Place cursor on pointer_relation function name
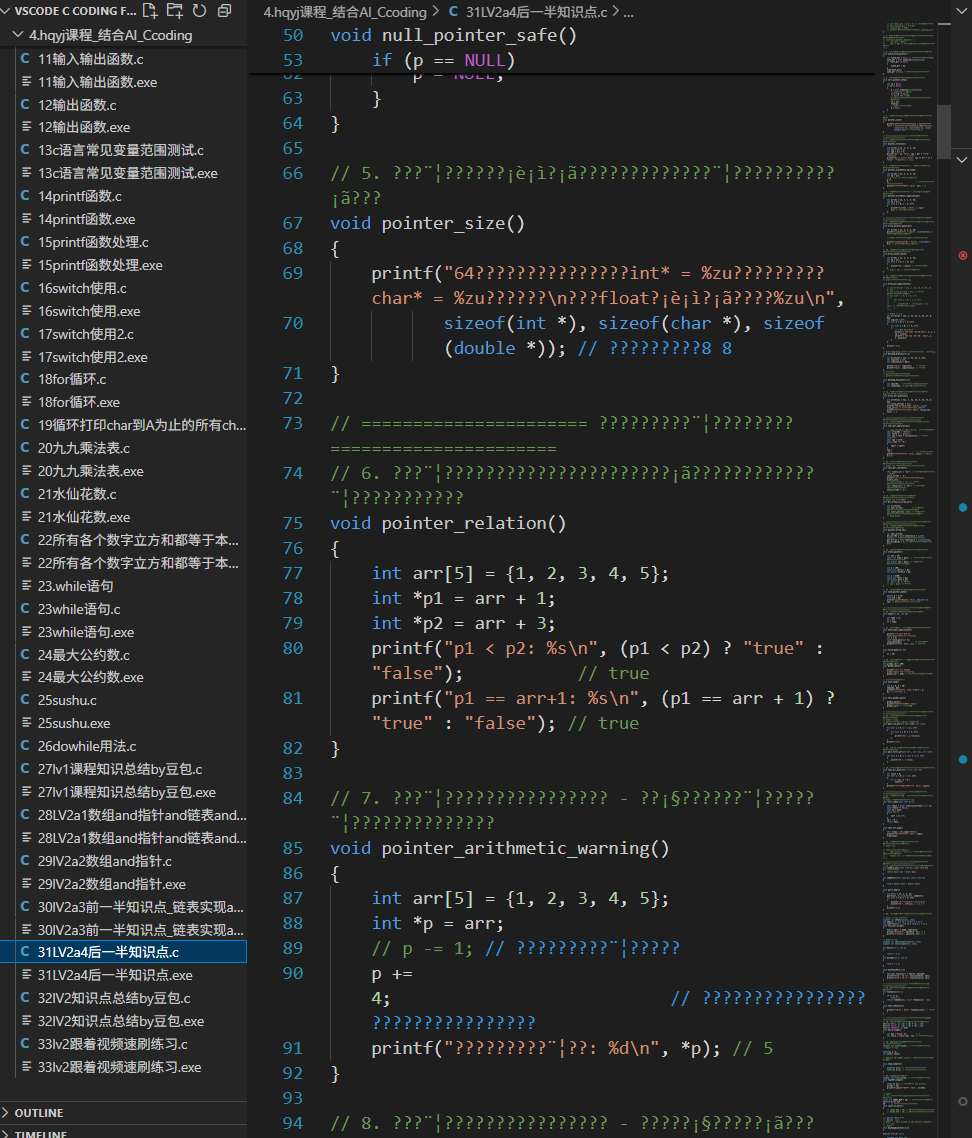 [464, 523]
